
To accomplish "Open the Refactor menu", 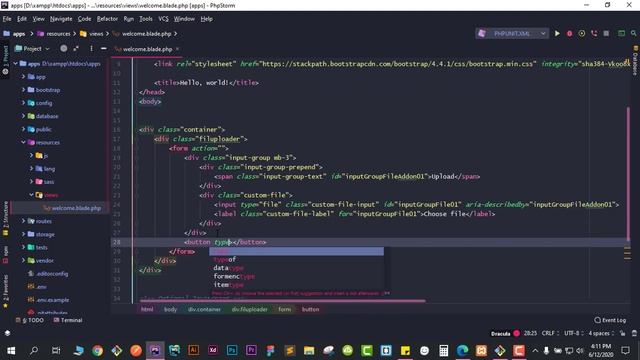I will 107,19.
